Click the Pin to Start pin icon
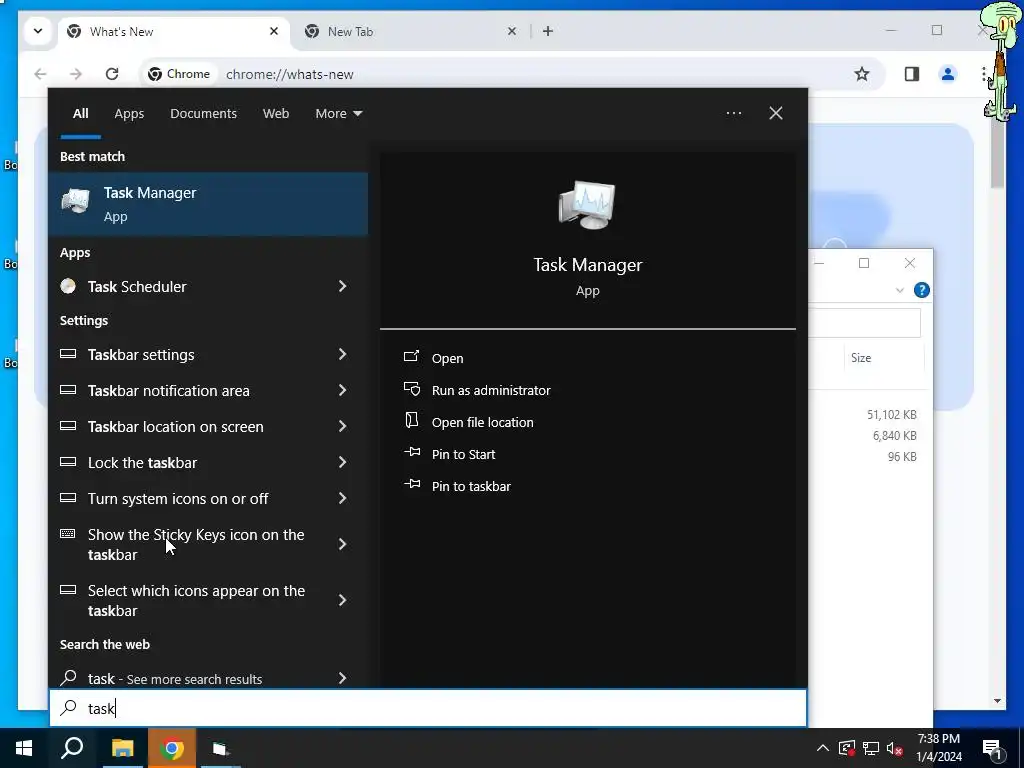Screen dimensions: 1024x768 [412, 453]
